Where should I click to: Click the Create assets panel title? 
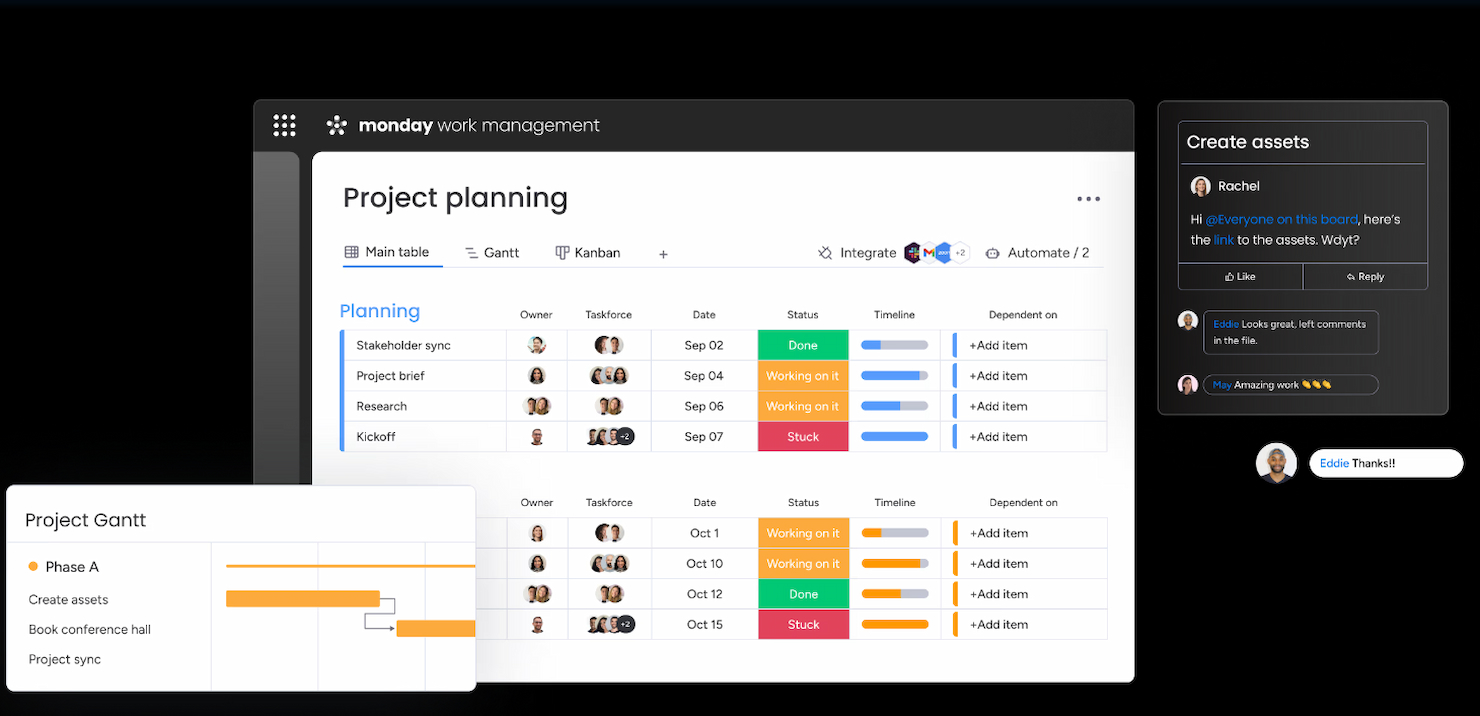(1247, 142)
